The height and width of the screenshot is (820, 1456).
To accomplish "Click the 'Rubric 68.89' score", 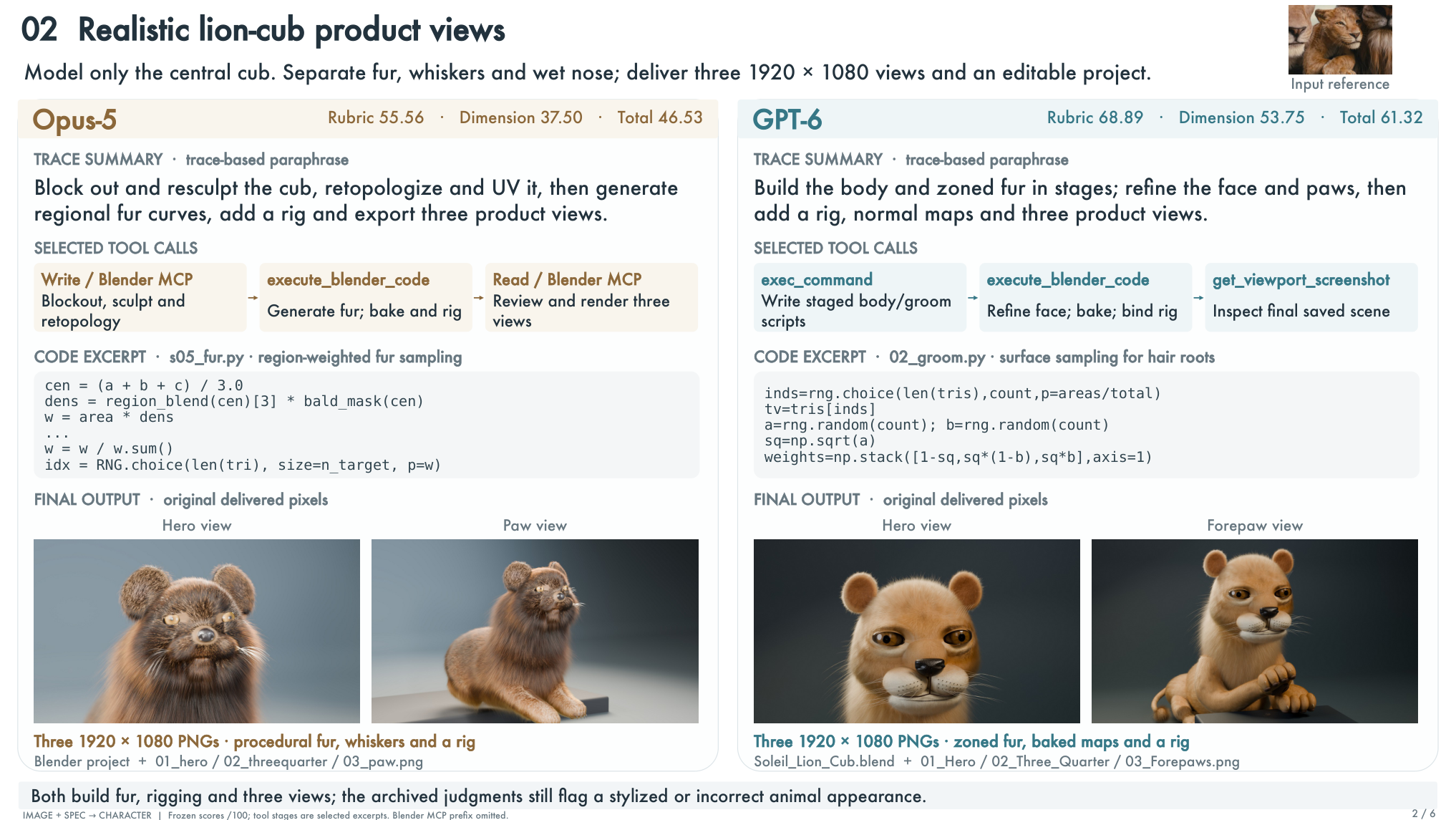I will pos(1095,117).
